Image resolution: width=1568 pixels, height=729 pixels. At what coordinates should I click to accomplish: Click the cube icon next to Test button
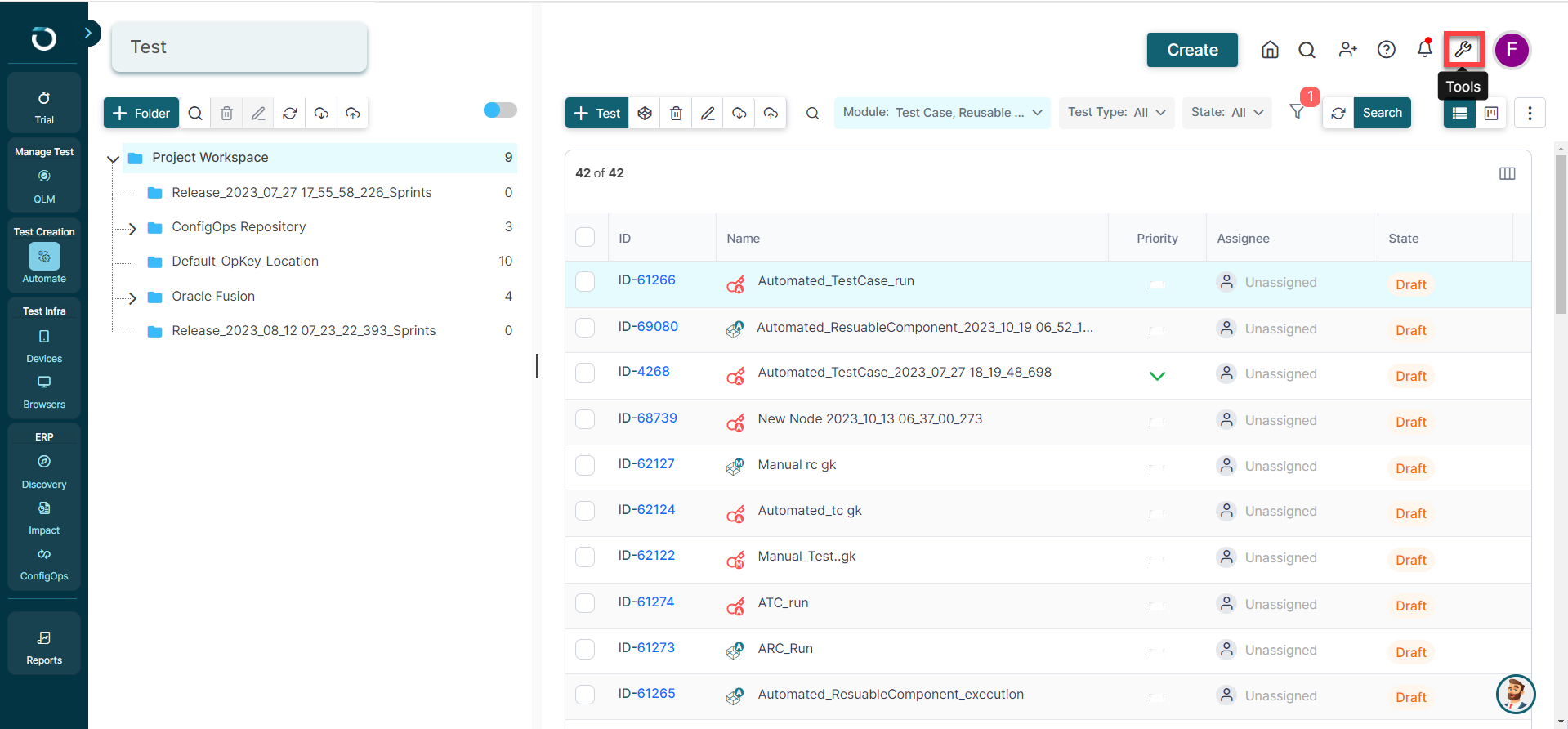click(645, 113)
